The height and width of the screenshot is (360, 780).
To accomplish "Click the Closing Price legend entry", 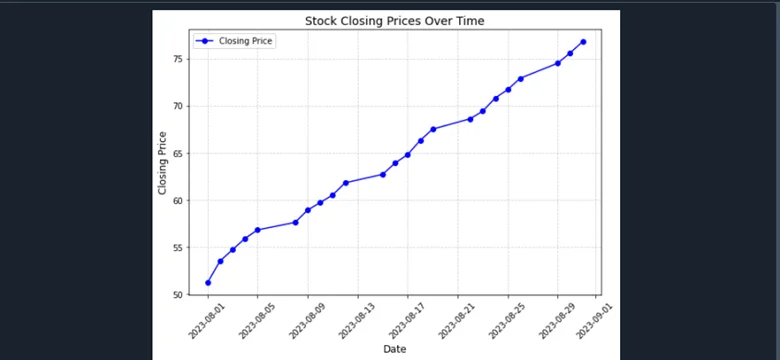I will tap(234, 41).
